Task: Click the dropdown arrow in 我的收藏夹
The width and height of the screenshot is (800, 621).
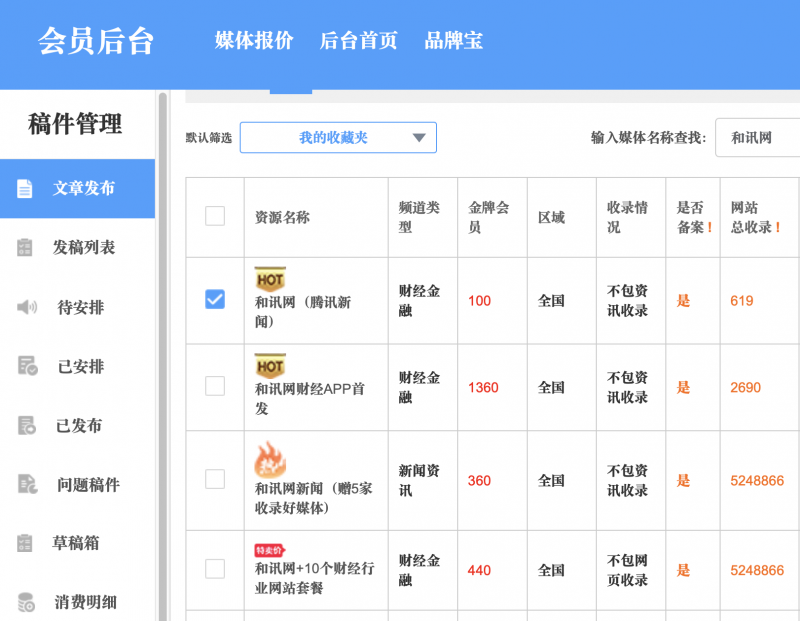Action: point(419,138)
